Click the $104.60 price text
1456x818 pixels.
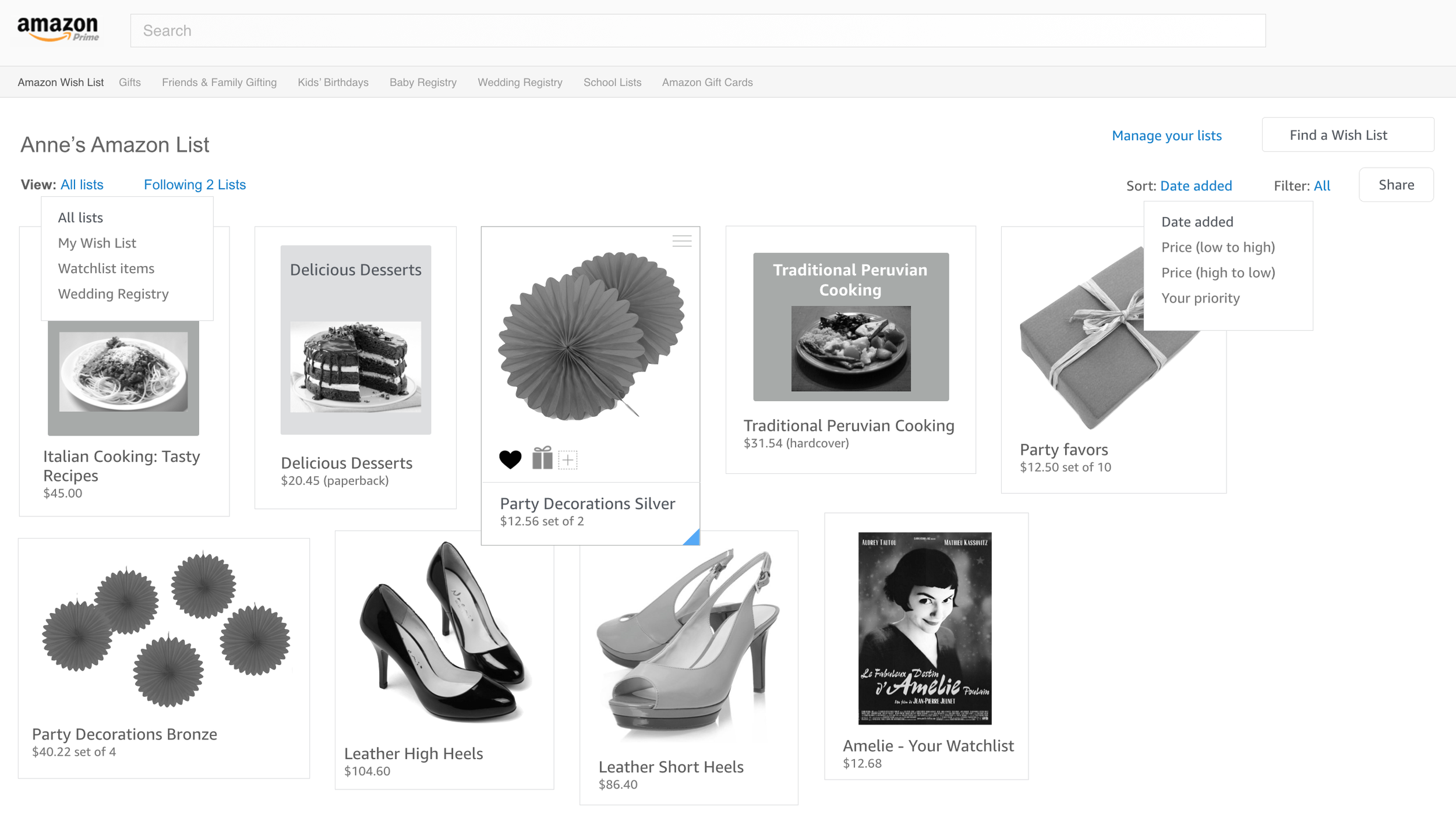click(x=367, y=771)
